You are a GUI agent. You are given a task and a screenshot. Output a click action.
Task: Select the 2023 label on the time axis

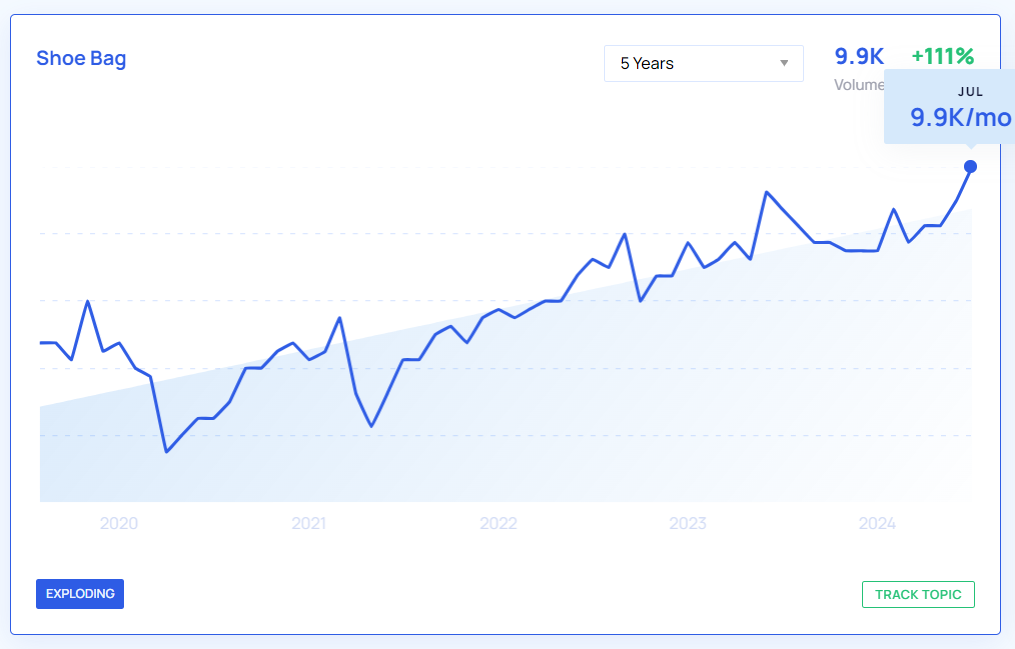pos(688,523)
